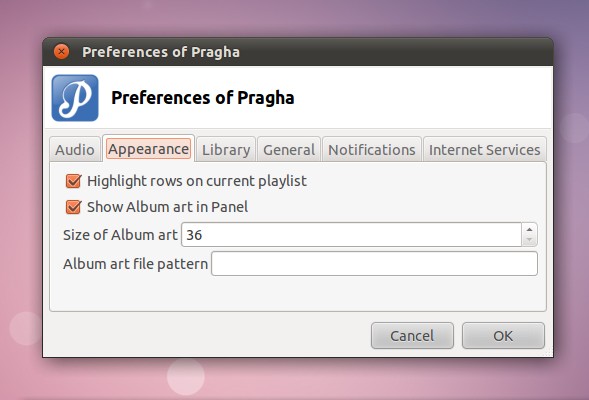The width and height of the screenshot is (589, 400).
Task: Click the Highlight rows on current playlist label
Action: [x=197, y=181]
